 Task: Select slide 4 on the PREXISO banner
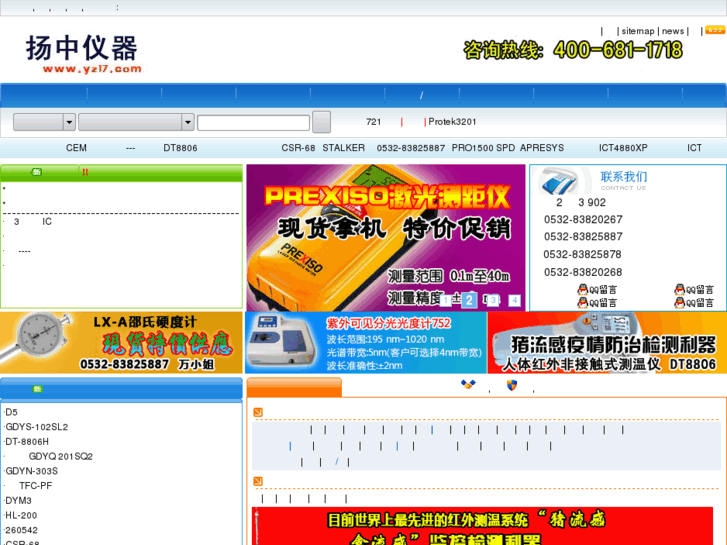514,301
